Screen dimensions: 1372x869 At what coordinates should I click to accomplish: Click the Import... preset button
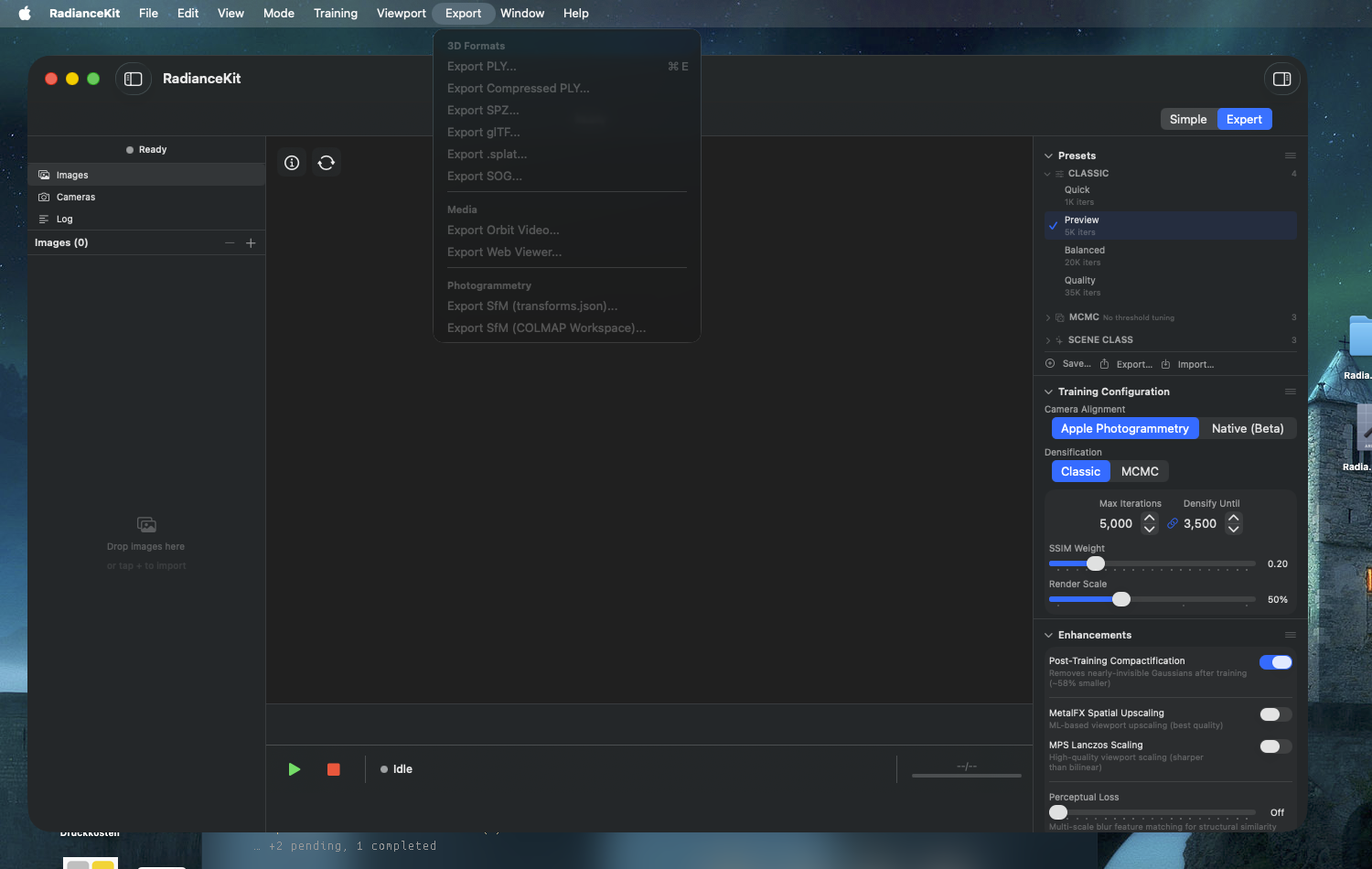click(x=1187, y=364)
